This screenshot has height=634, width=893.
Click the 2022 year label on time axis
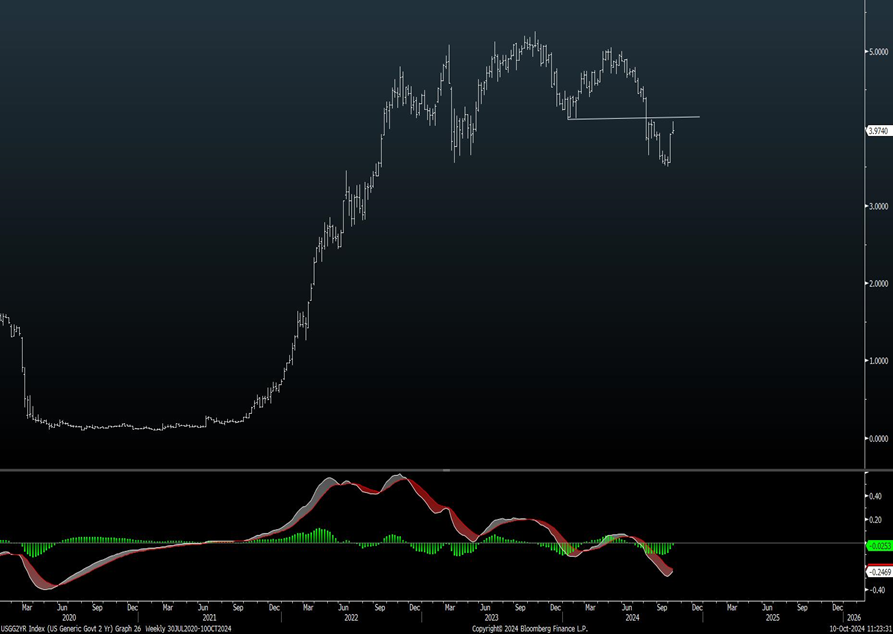click(351, 617)
